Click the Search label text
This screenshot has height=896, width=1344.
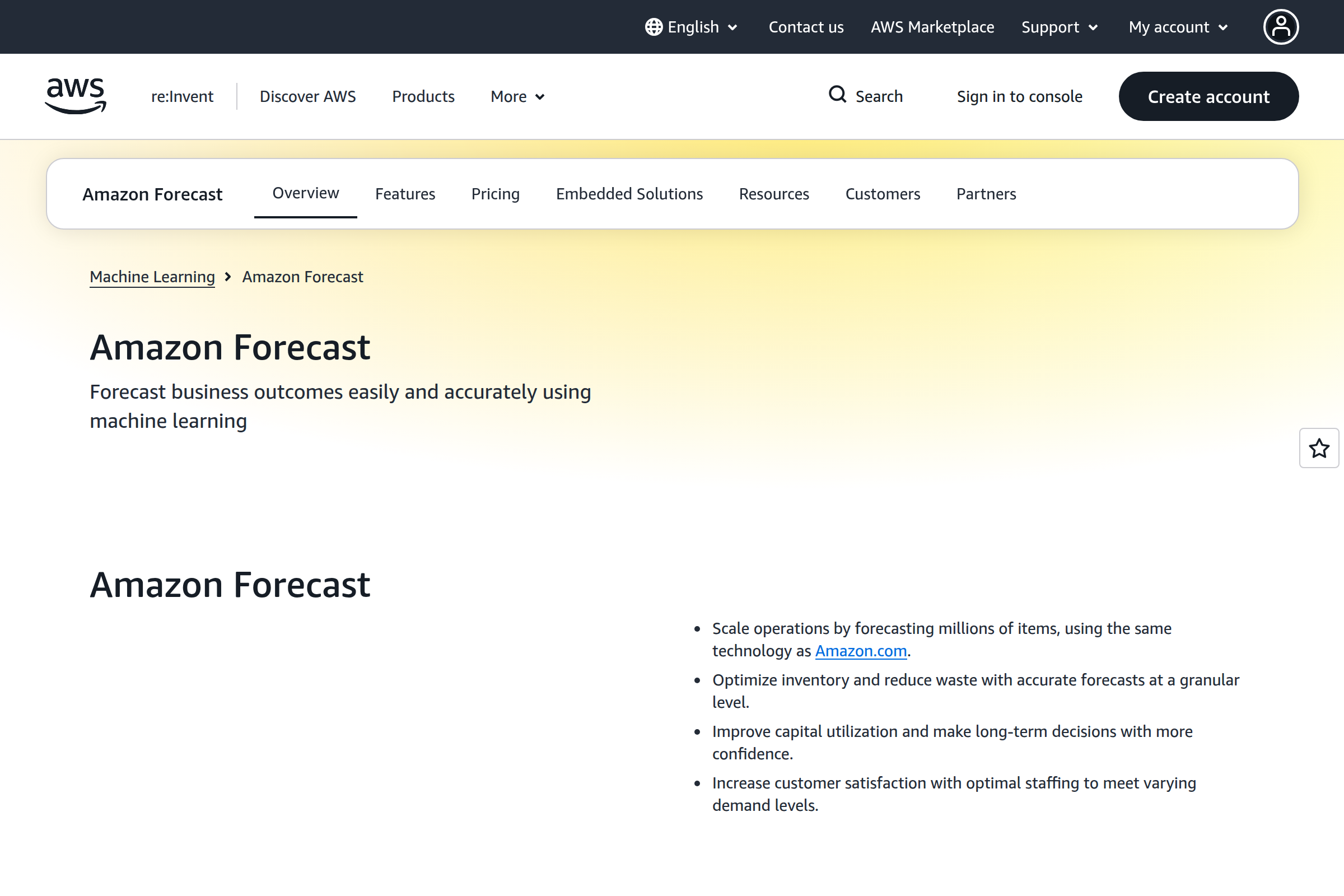(879, 96)
